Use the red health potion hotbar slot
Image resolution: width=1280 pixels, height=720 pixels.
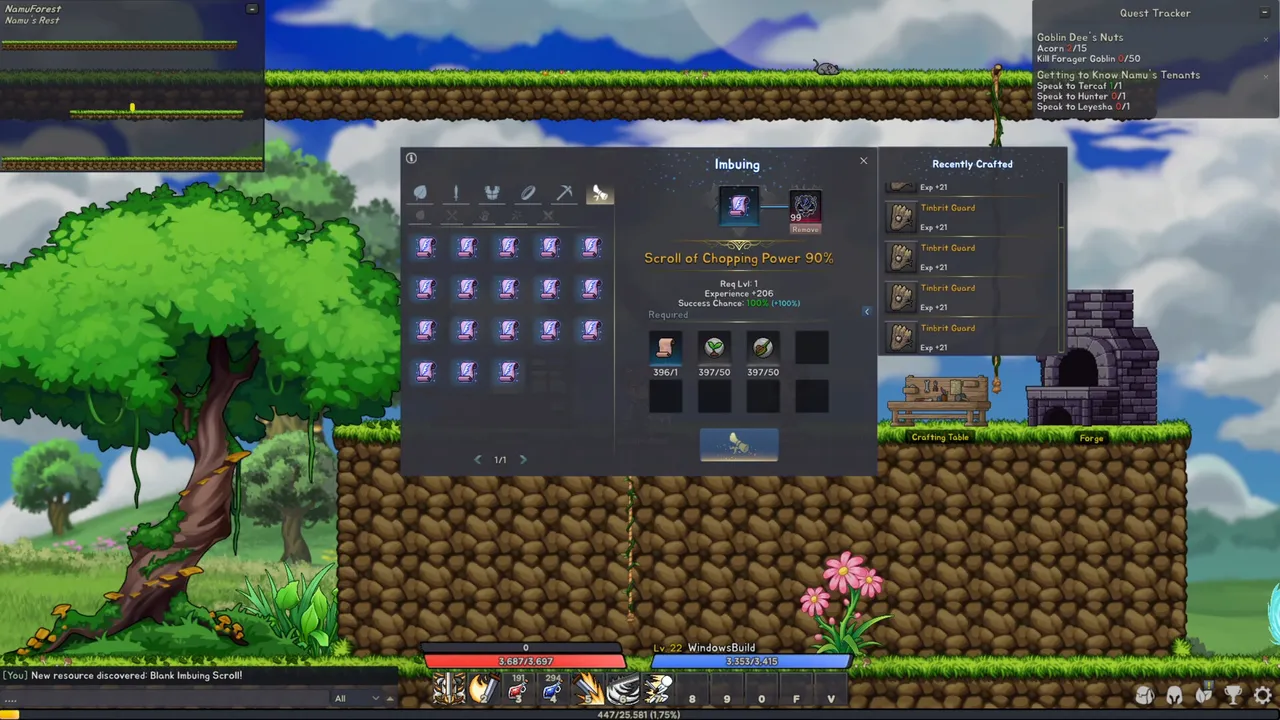tap(517, 689)
